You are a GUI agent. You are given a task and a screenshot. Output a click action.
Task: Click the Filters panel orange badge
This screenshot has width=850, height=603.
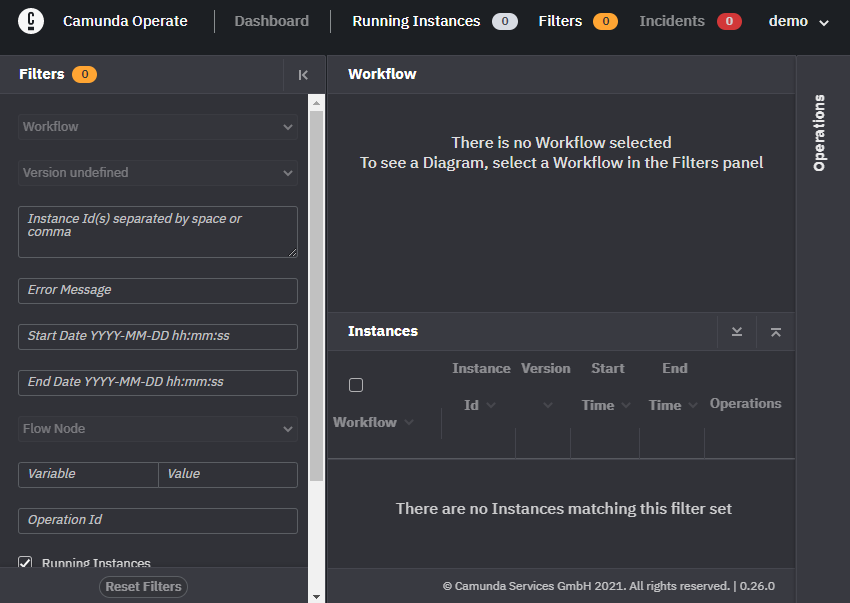(x=85, y=74)
